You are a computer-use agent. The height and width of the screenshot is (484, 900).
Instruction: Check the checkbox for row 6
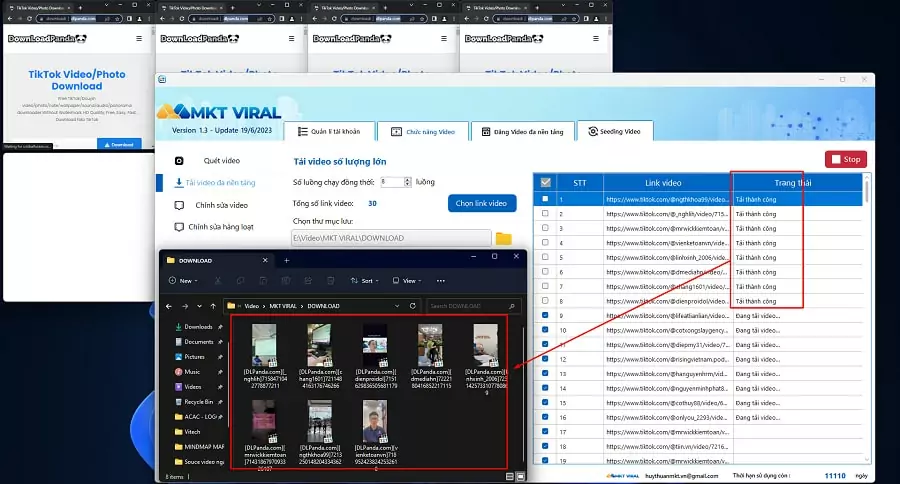[x=545, y=272]
